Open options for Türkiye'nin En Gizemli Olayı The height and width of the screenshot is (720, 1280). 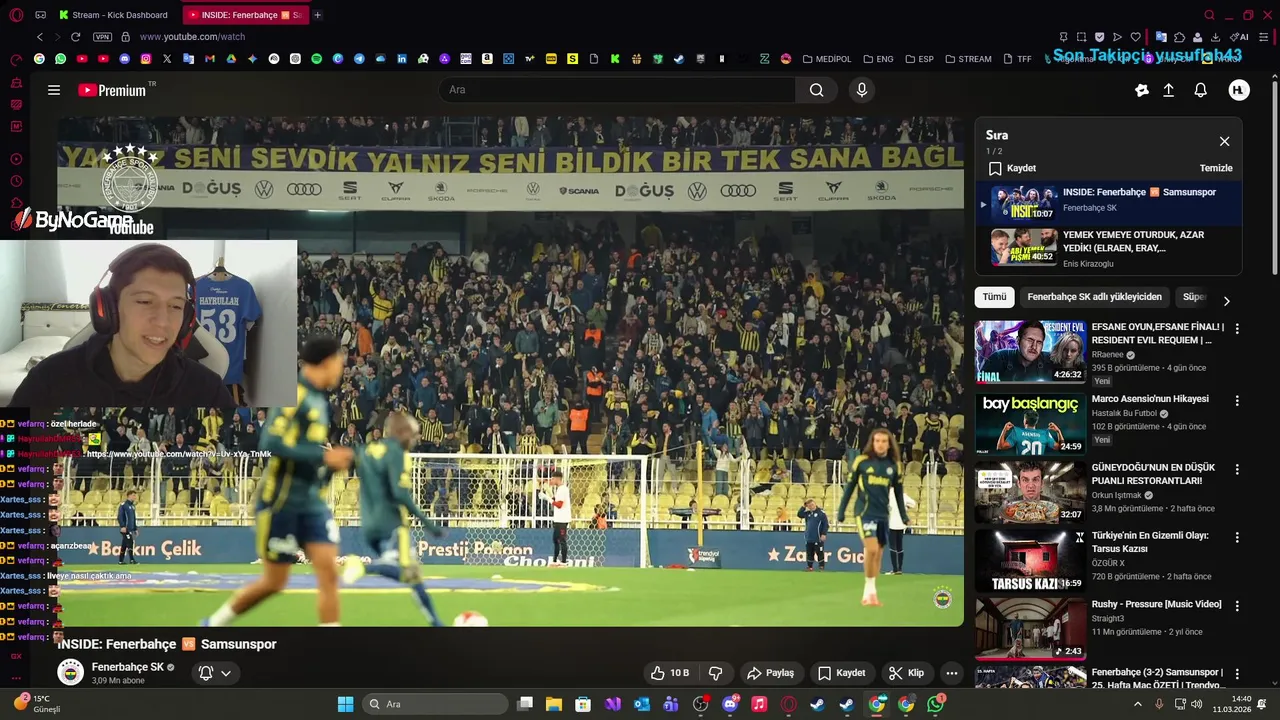(1237, 538)
